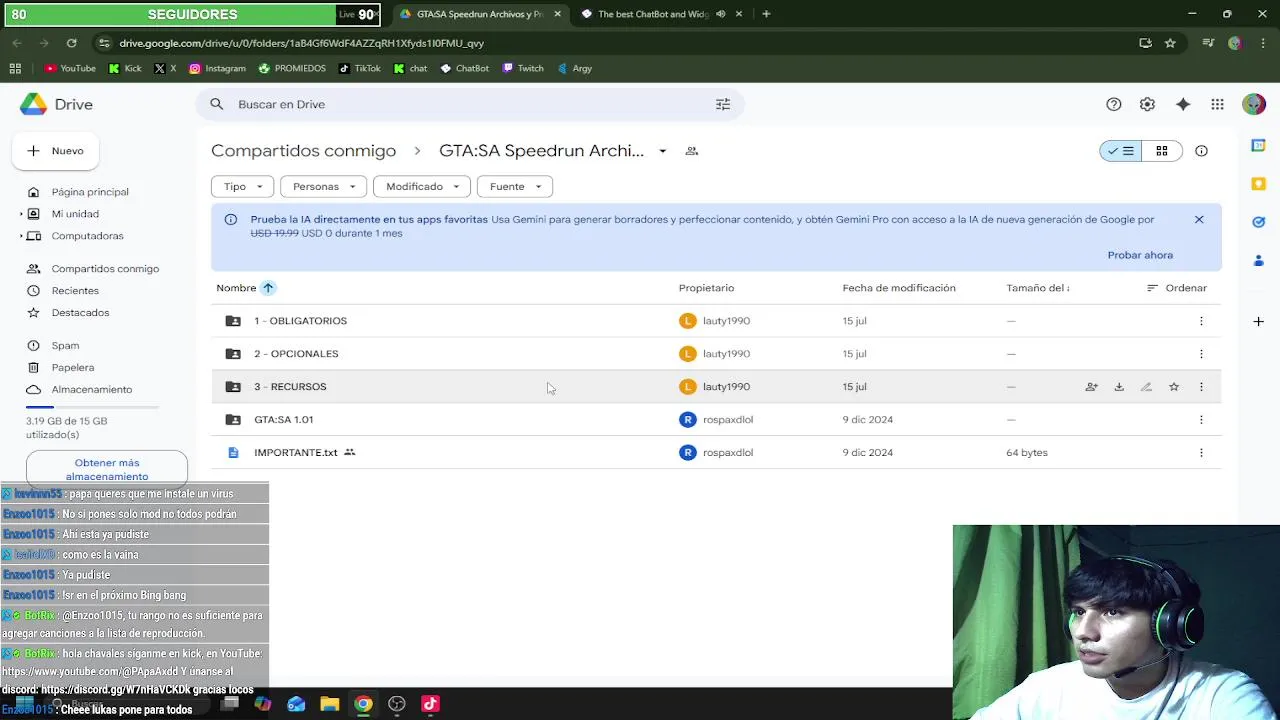This screenshot has width=1280, height=720.
Task: Open Google Tasks side panel icon
Action: coord(1258,222)
